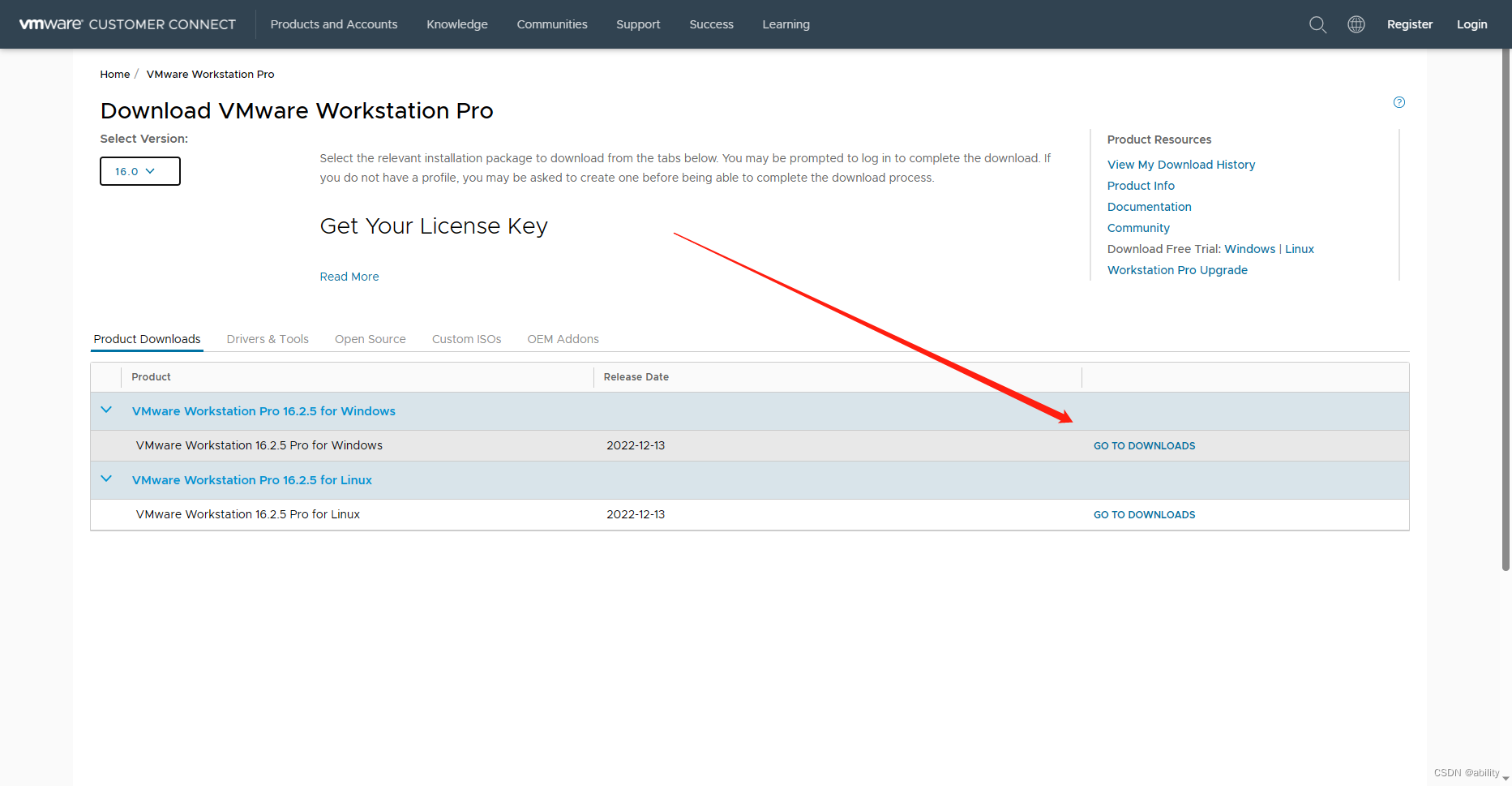The width and height of the screenshot is (1512, 786).
Task: Collapse the Workstation Pro 16.2.5 for Linux row
Action: [106, 479]
